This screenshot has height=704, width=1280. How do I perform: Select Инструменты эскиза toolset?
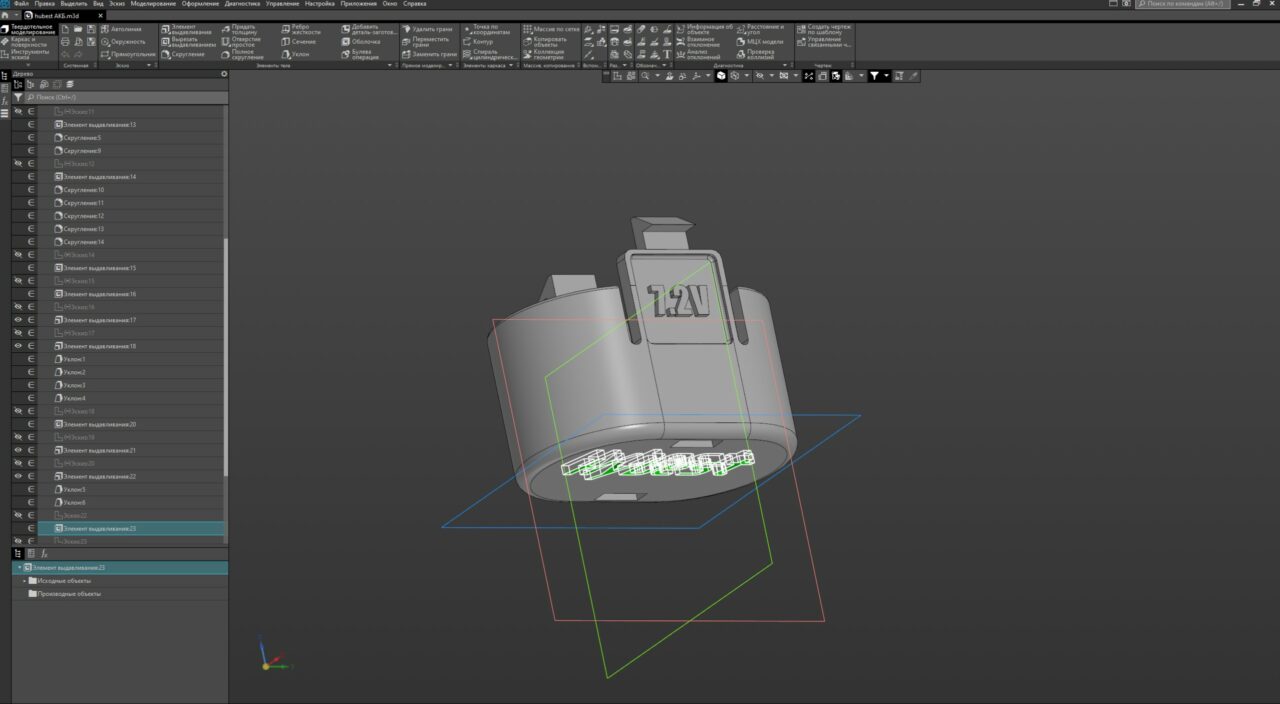(x=25, y=54)
